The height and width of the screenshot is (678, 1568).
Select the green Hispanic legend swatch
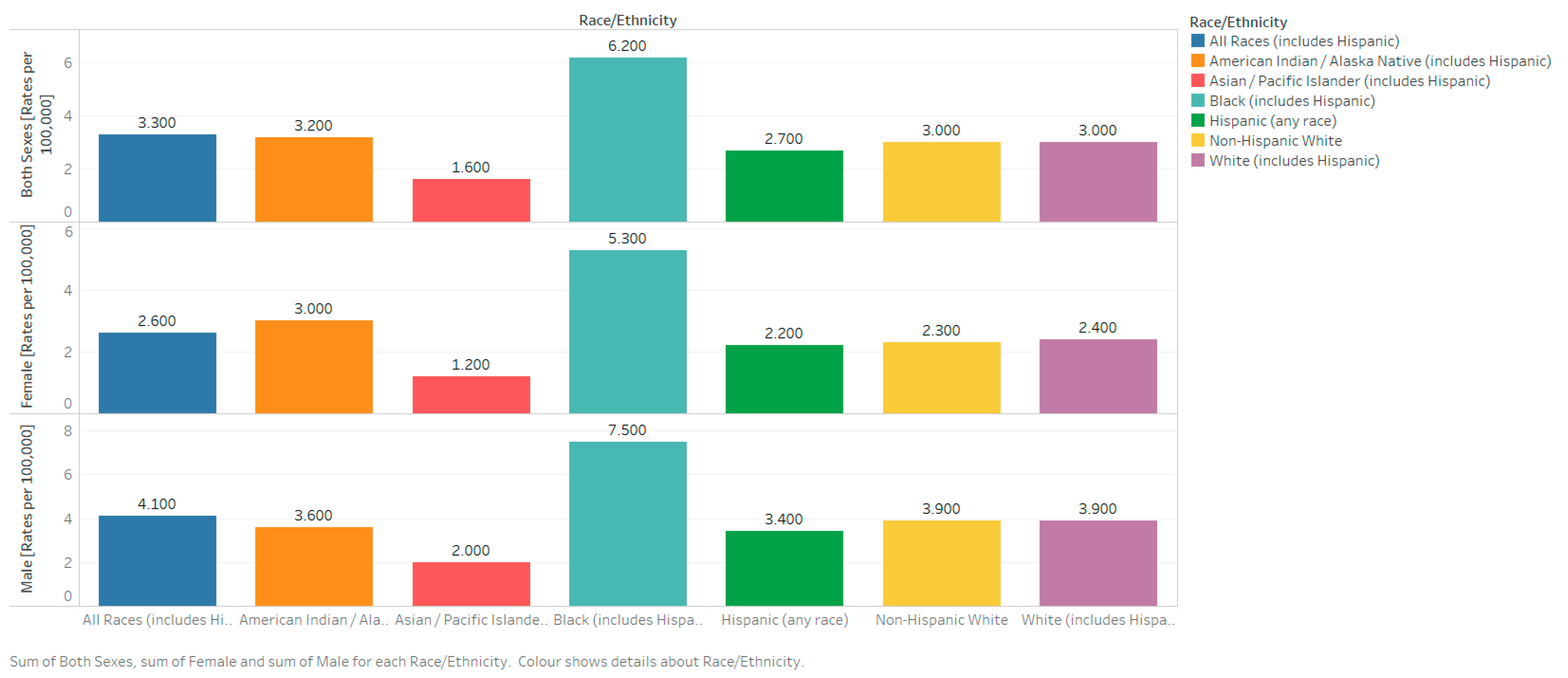tap(1197, 120)
